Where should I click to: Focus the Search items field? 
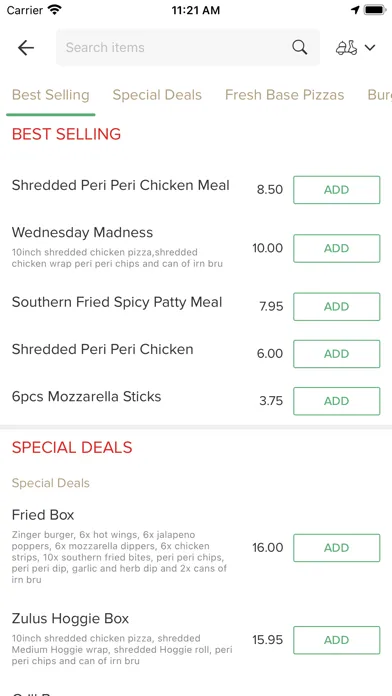tap(188, 47)
